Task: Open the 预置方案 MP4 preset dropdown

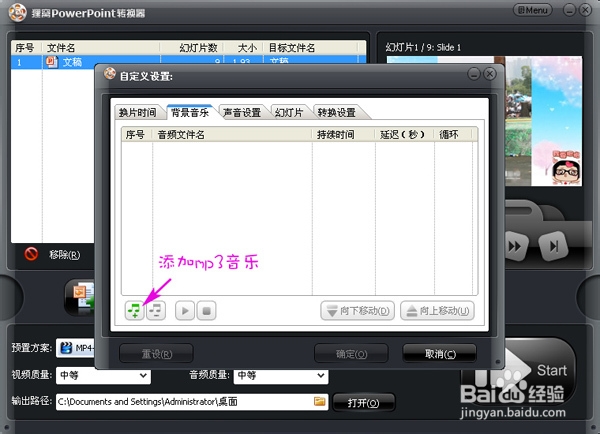Action: coord(76,348)
